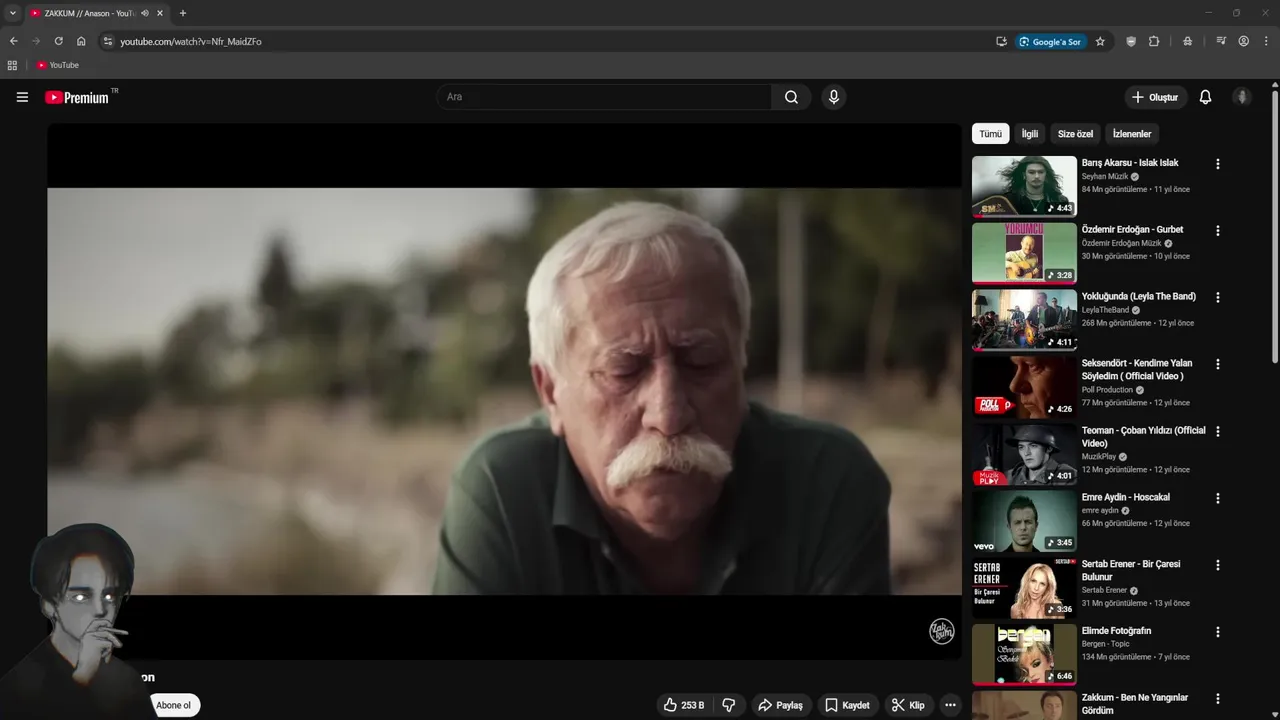Mute the ZAKKUM tab audio icon
The height and width of the screenshot is (720, 1280).
145,13
